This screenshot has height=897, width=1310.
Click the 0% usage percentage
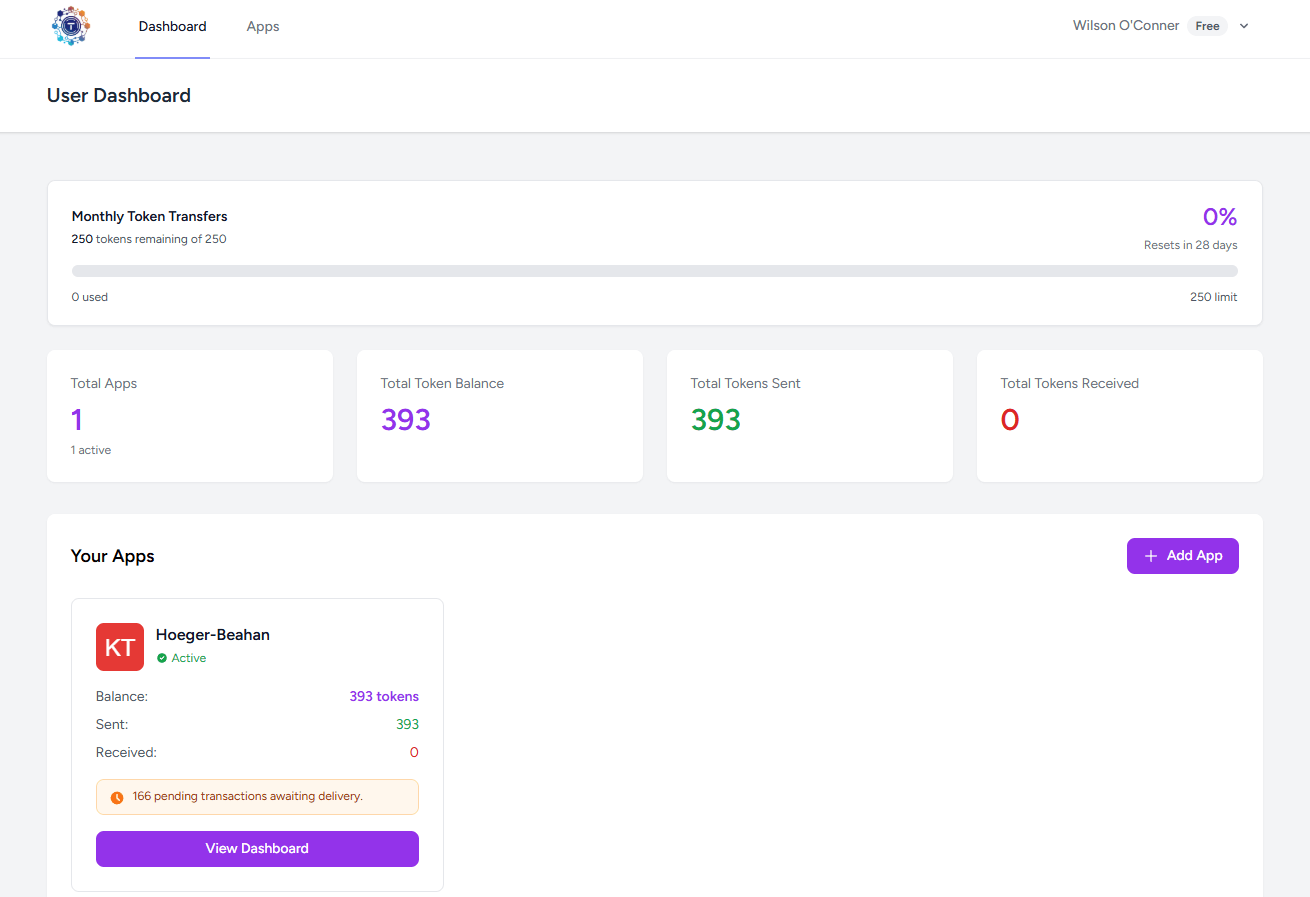pyautogui.click(x=1219, y=217)
